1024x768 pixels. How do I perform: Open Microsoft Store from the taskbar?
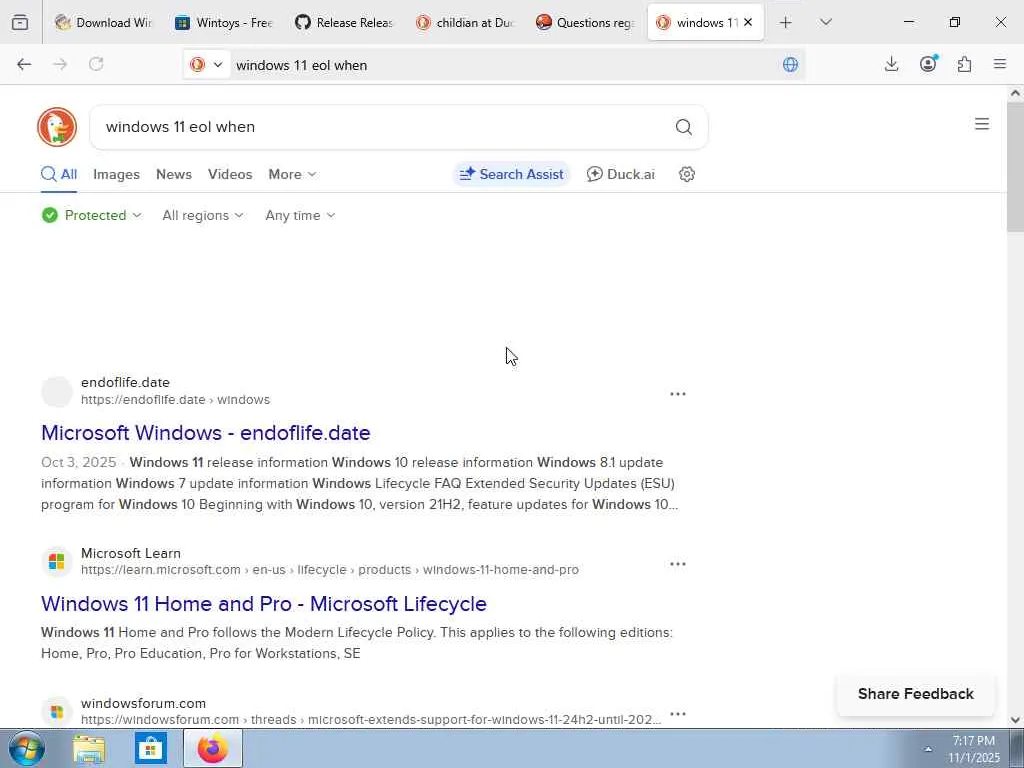[x=151, y=749]
